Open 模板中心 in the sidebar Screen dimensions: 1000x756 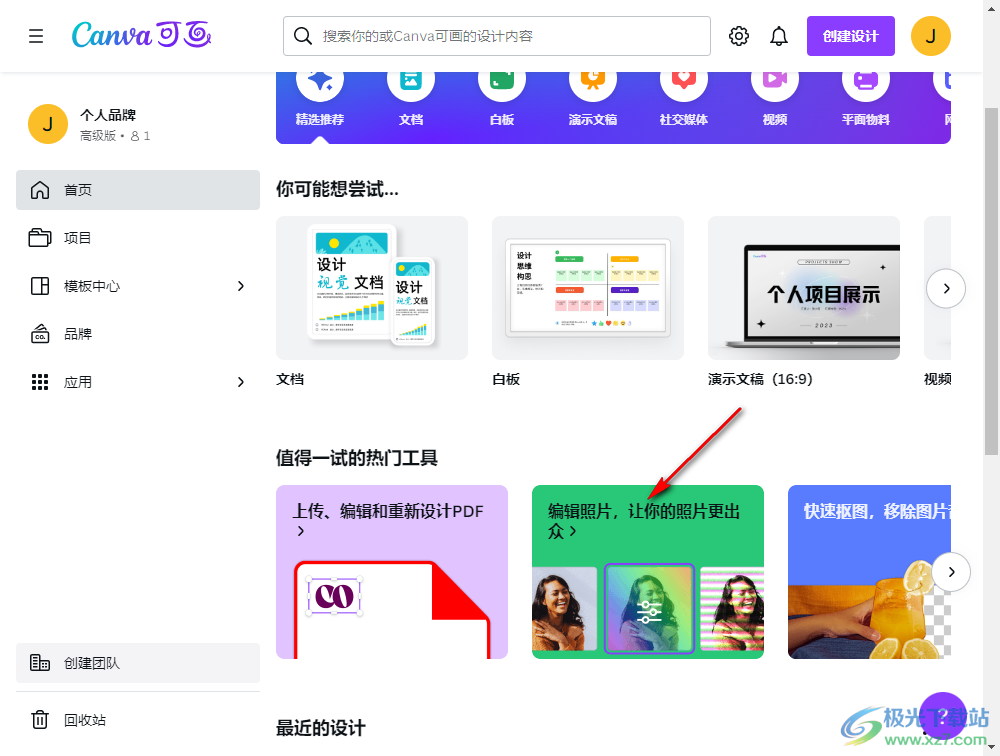(138, 286)
